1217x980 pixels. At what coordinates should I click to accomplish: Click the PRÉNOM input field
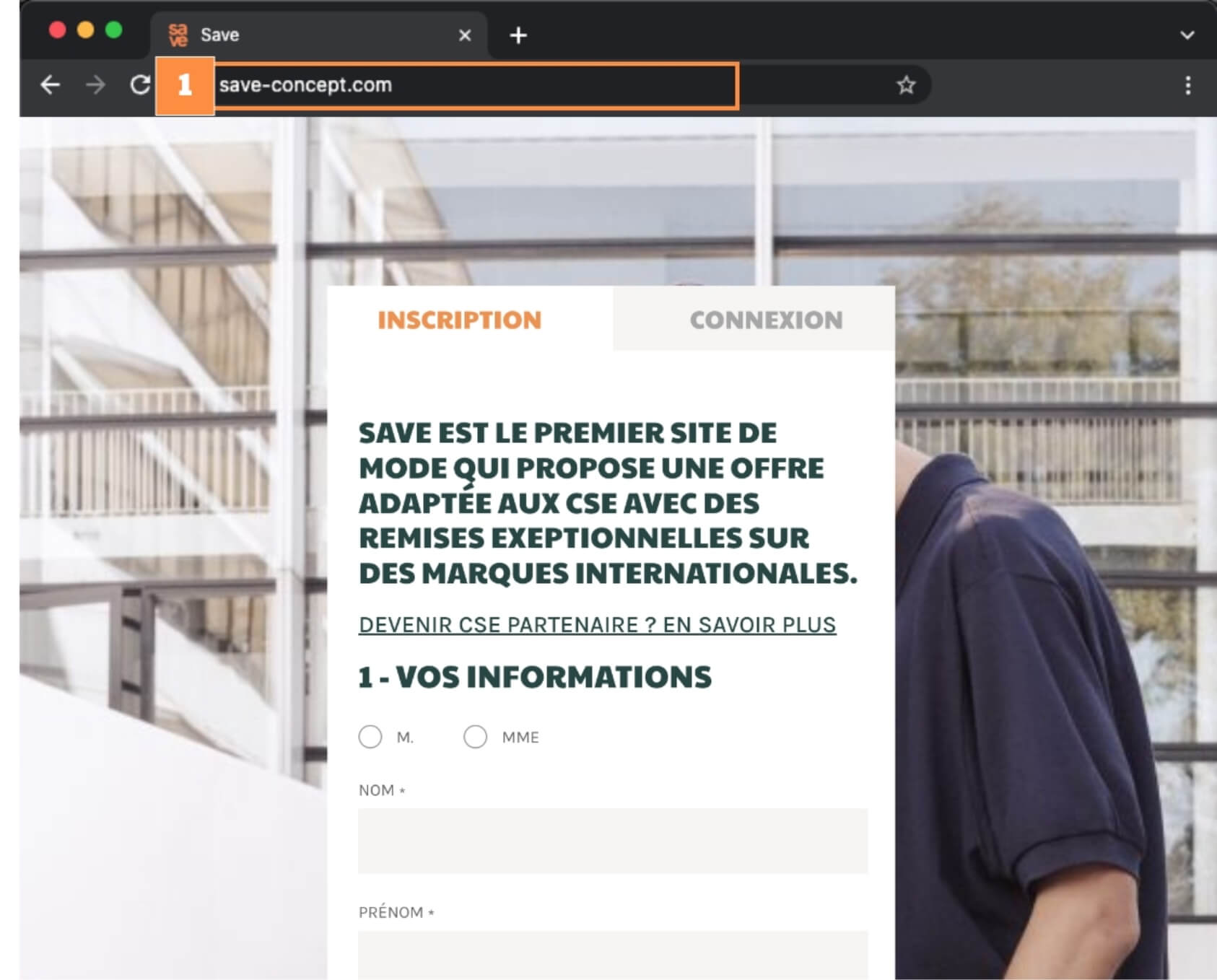[x=613, y=955]
